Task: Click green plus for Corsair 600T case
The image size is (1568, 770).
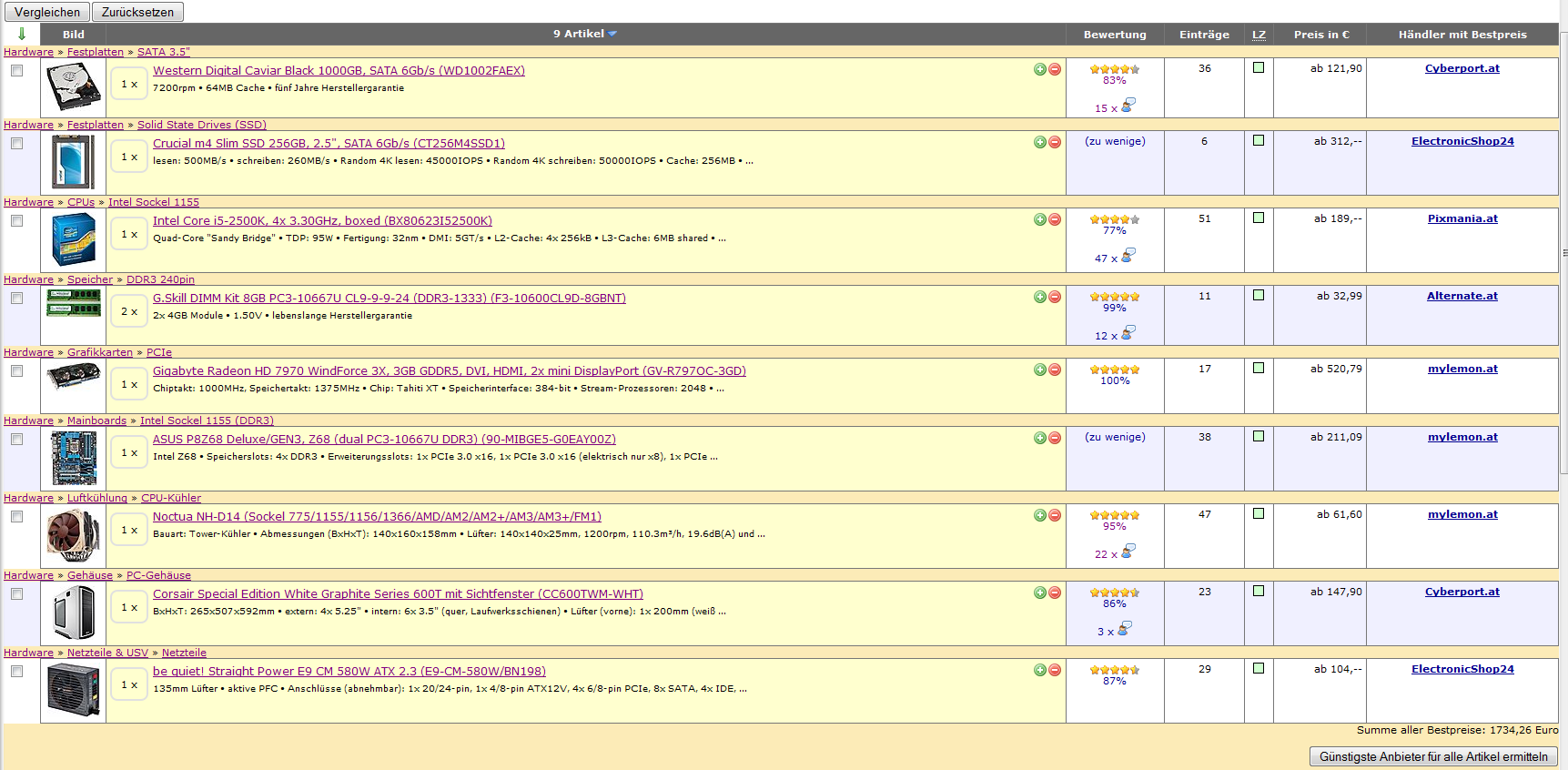Action: tap(1040, 593)
